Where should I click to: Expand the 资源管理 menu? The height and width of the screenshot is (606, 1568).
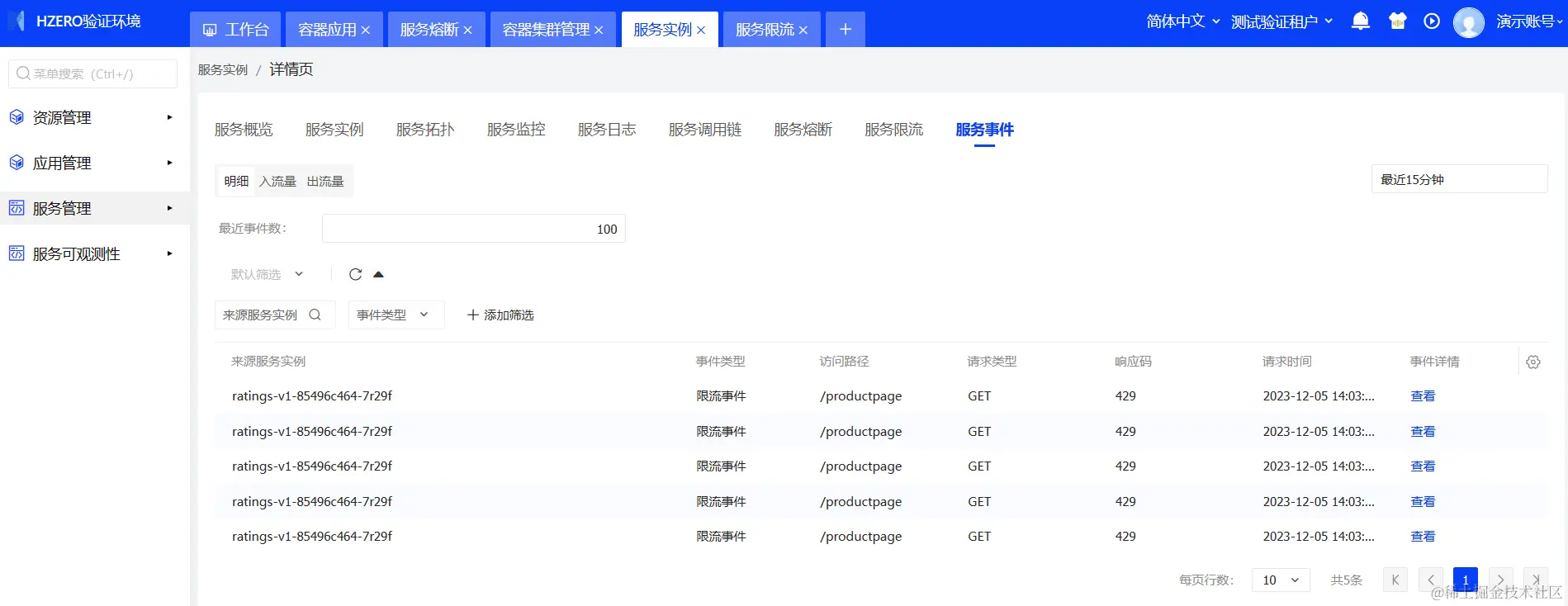coord(95,117)
